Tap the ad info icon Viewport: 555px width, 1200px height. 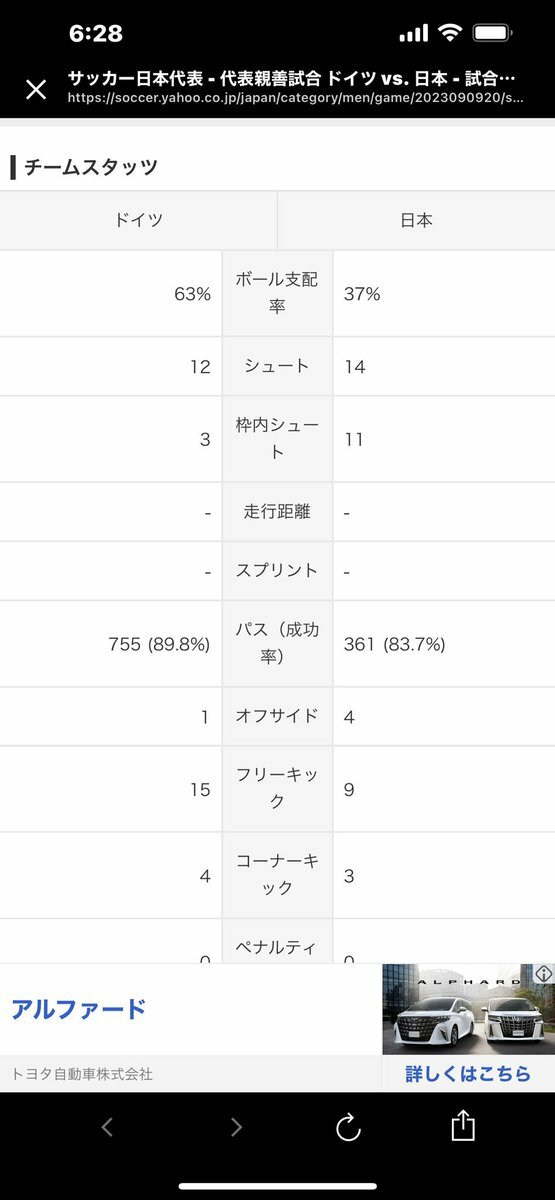544,974
